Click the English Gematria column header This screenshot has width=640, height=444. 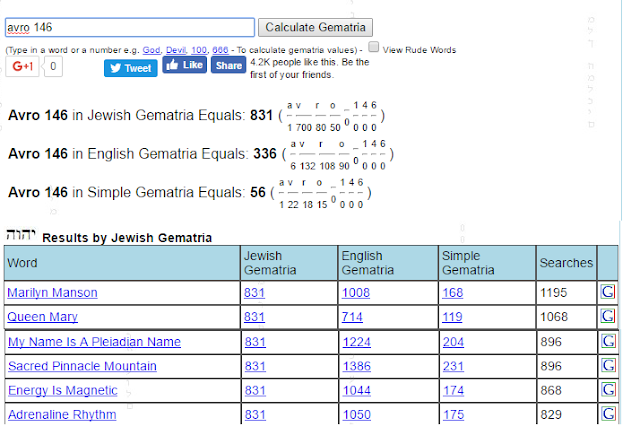[x=388, y=263]
